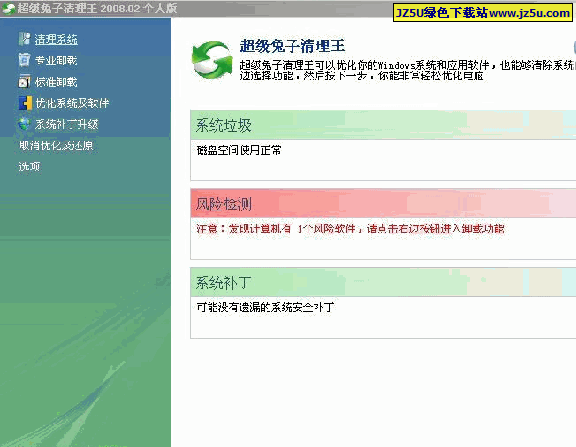Open 取消优化或还原 sidebar entry

pyautogui.click(x=56, y=145)
